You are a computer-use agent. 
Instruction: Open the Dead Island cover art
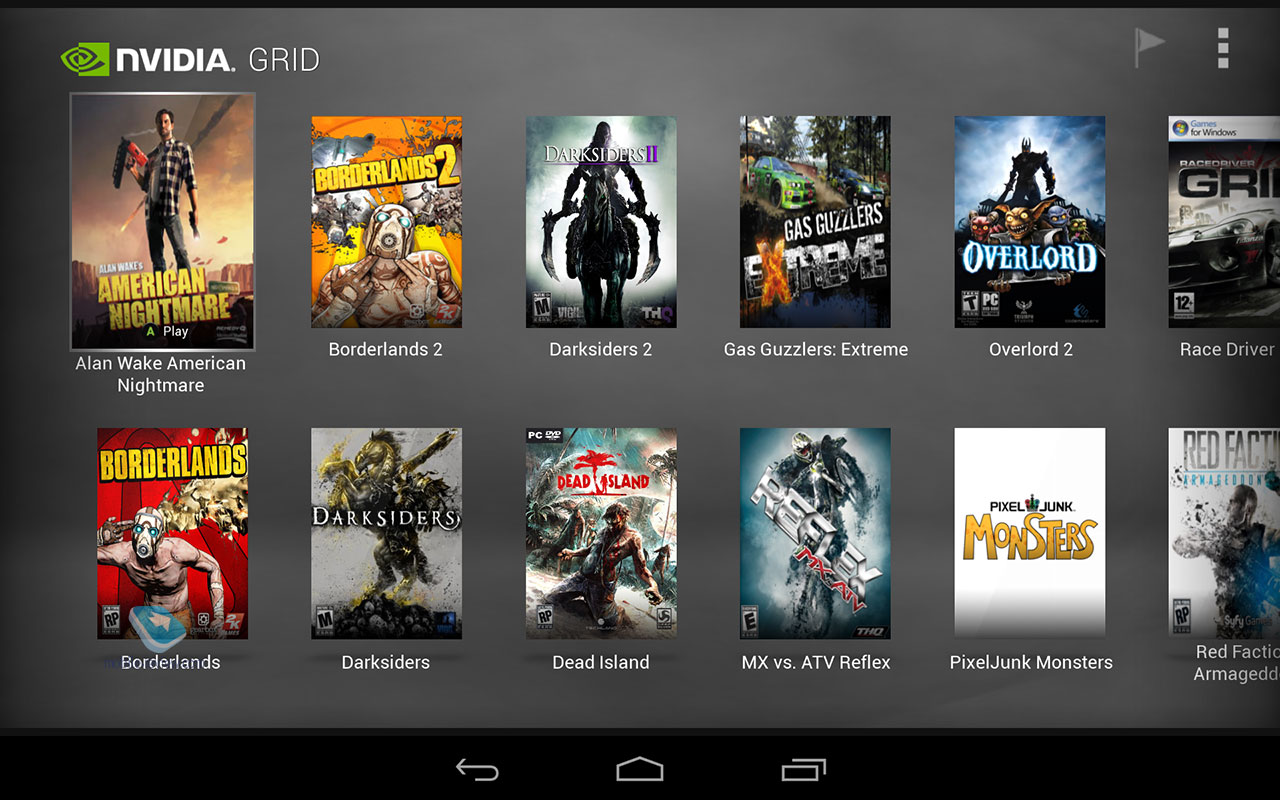601,534
